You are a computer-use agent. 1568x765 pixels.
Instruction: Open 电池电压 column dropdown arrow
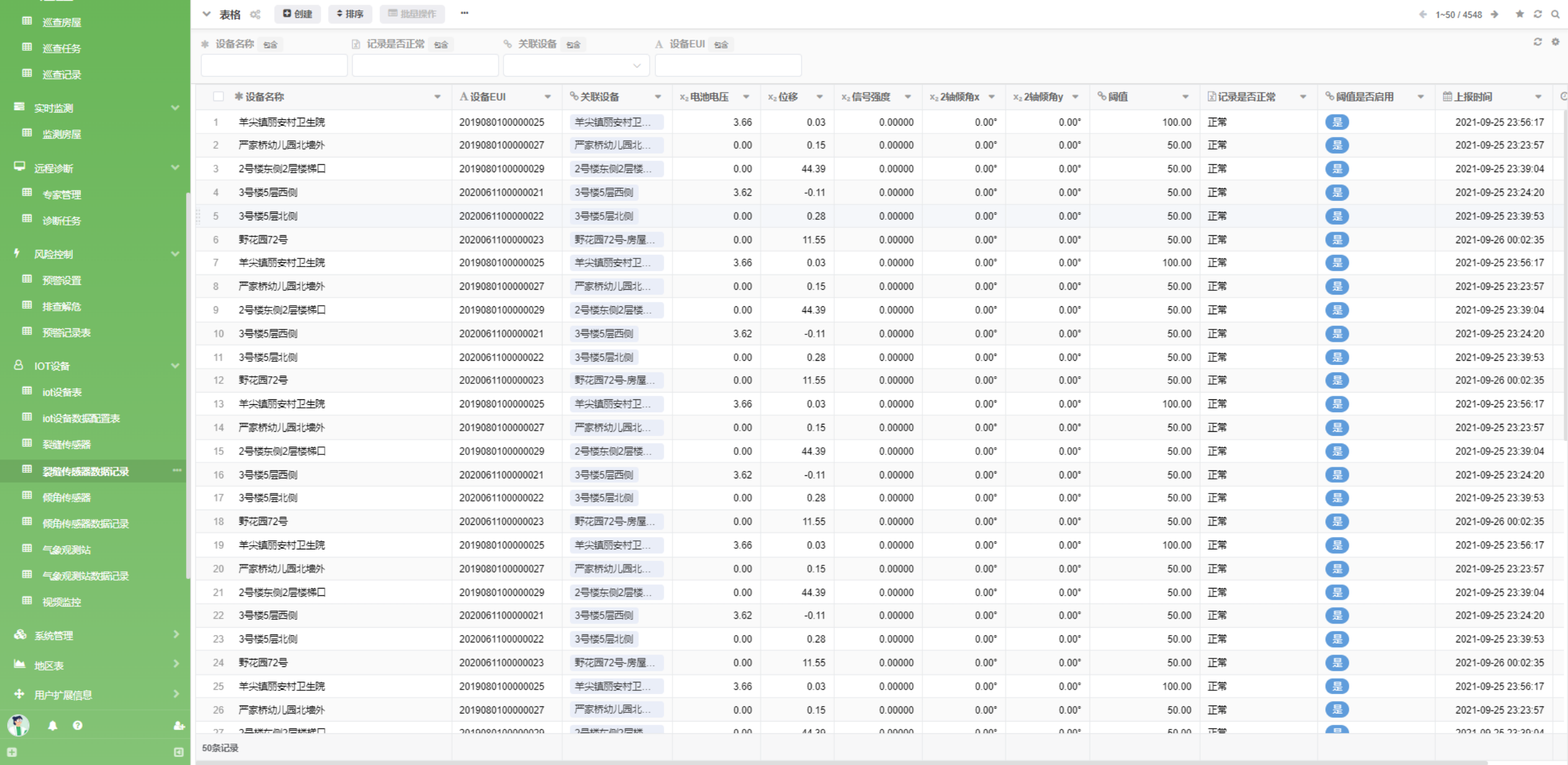coord(746,97)
